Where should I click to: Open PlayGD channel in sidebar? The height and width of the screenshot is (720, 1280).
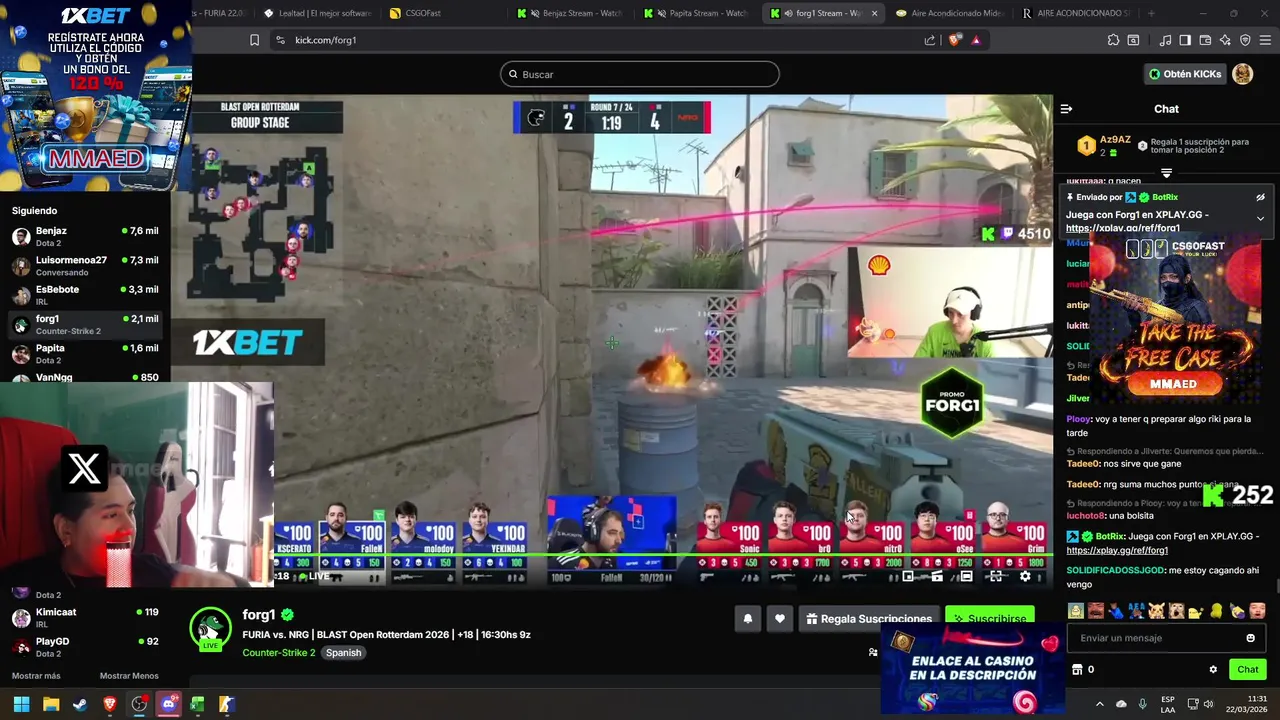click(x=85, y=647)
